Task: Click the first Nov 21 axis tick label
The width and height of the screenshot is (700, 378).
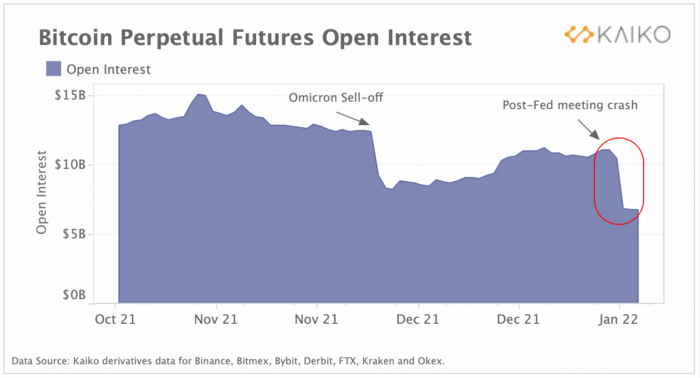Action: 216,320
